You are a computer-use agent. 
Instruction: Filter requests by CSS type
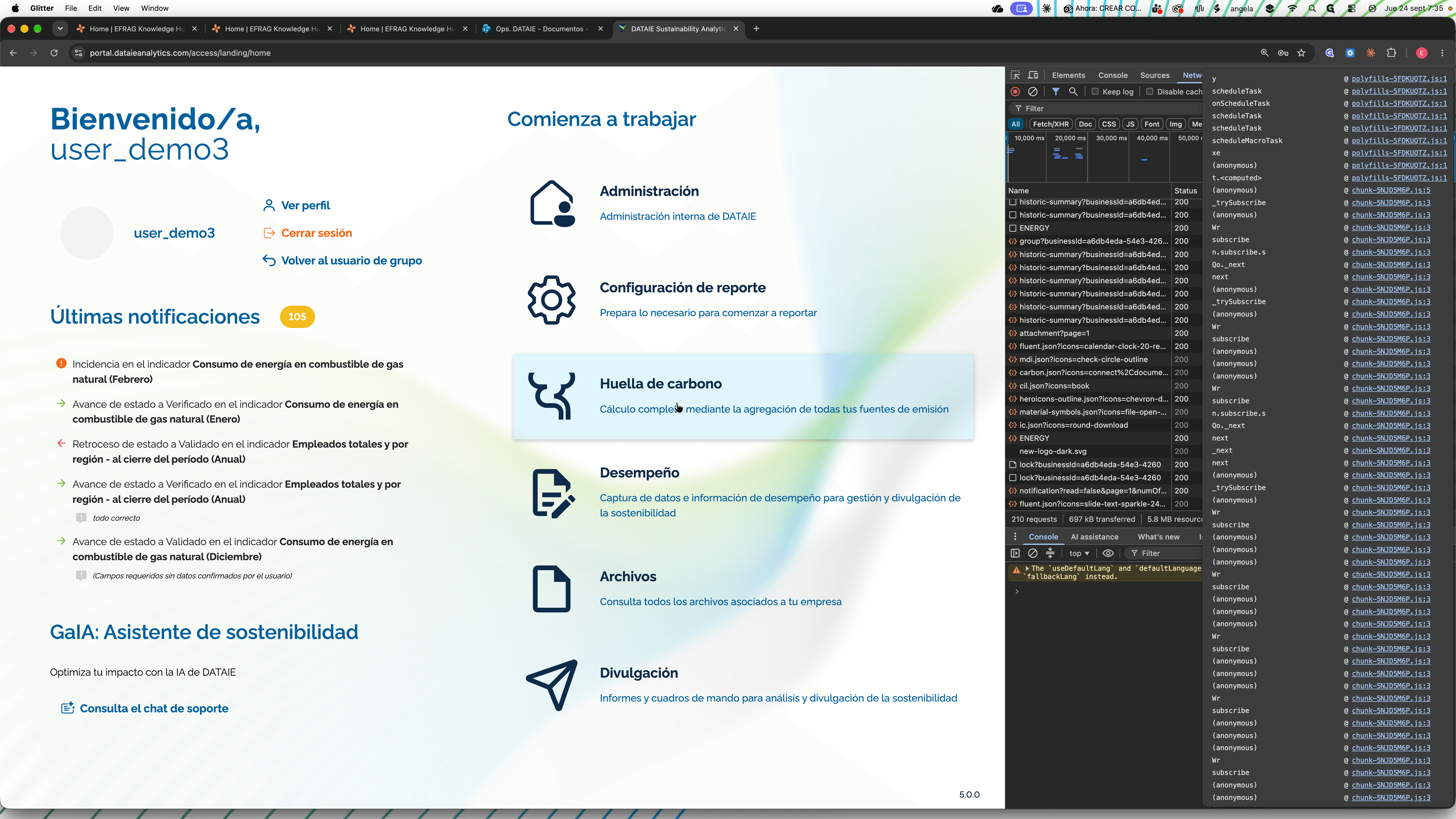pyautogui.click(x=1109, y=124)
